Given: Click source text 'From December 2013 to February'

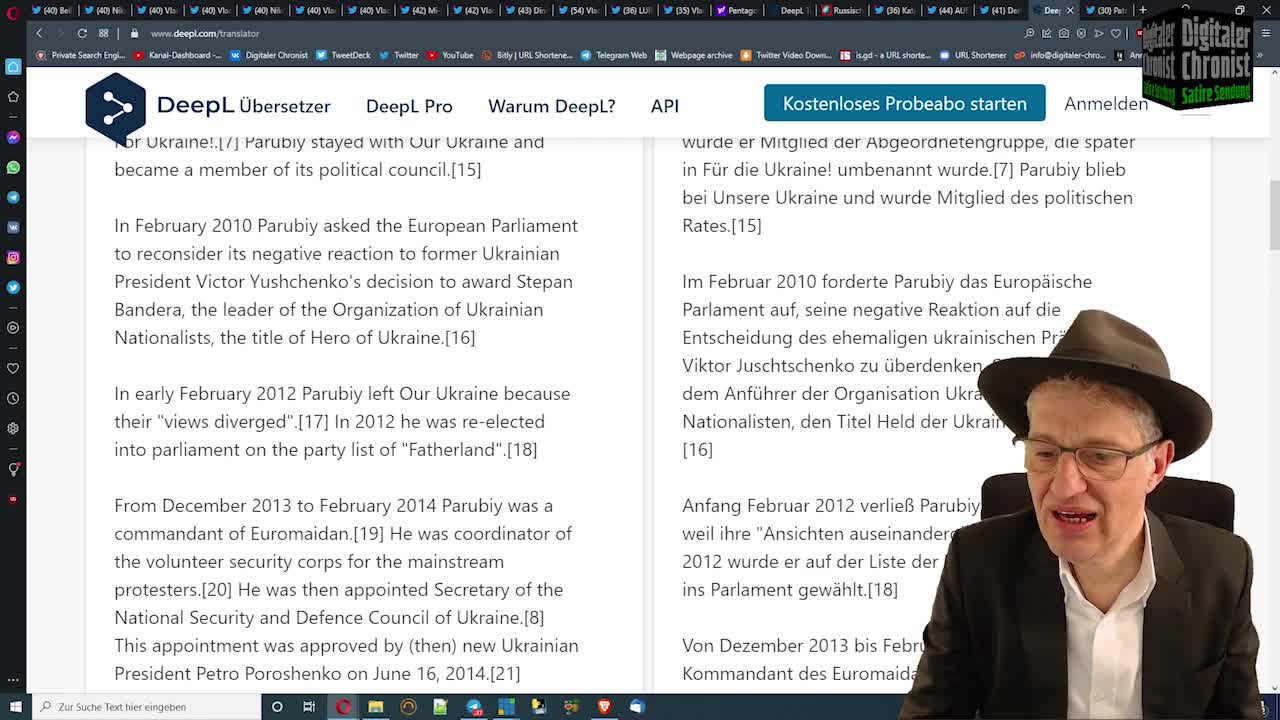Looking at the screenshot, I should tap(346, 589).
